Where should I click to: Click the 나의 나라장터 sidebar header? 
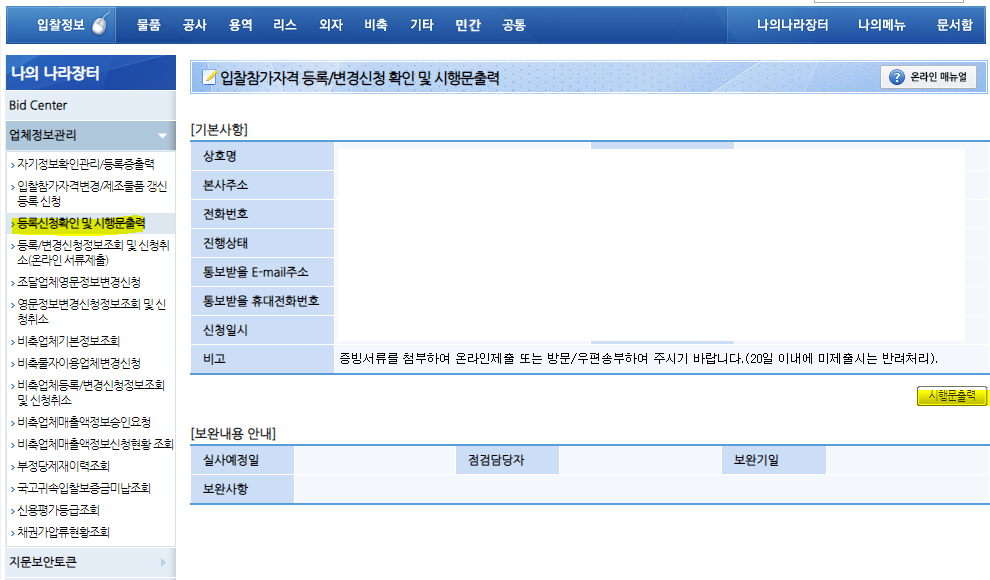point(91,73)
